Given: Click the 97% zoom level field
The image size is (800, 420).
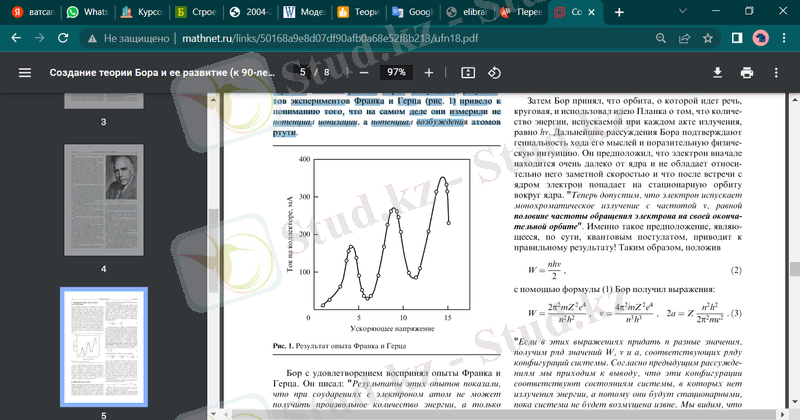Looking at the screenshot, I should pyautogui.click(x=396, y=72).
